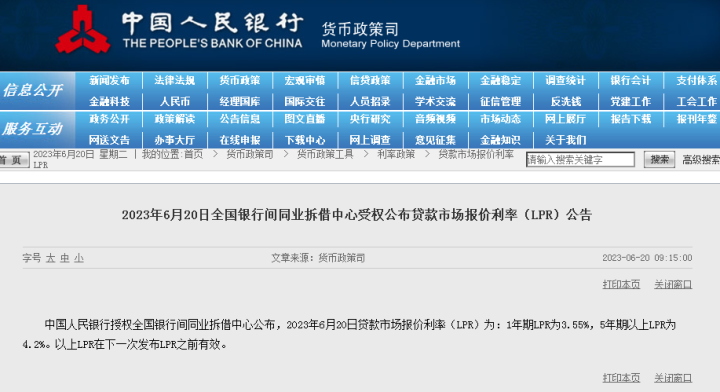Image resolution: width=720 pixels, height=392 pixels.
Task: Set font size to 大 (large)
Action: pos(50,258)
